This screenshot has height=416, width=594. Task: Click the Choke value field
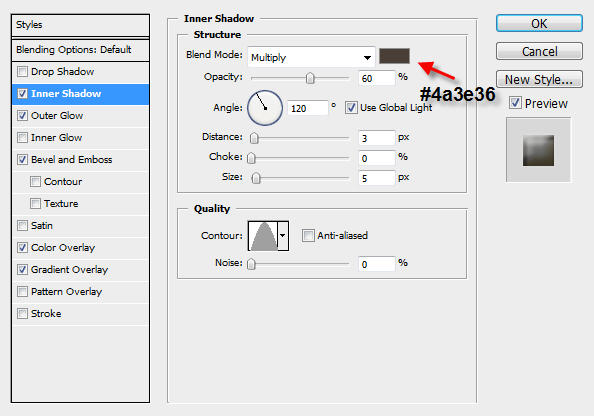tap(377, 158)
